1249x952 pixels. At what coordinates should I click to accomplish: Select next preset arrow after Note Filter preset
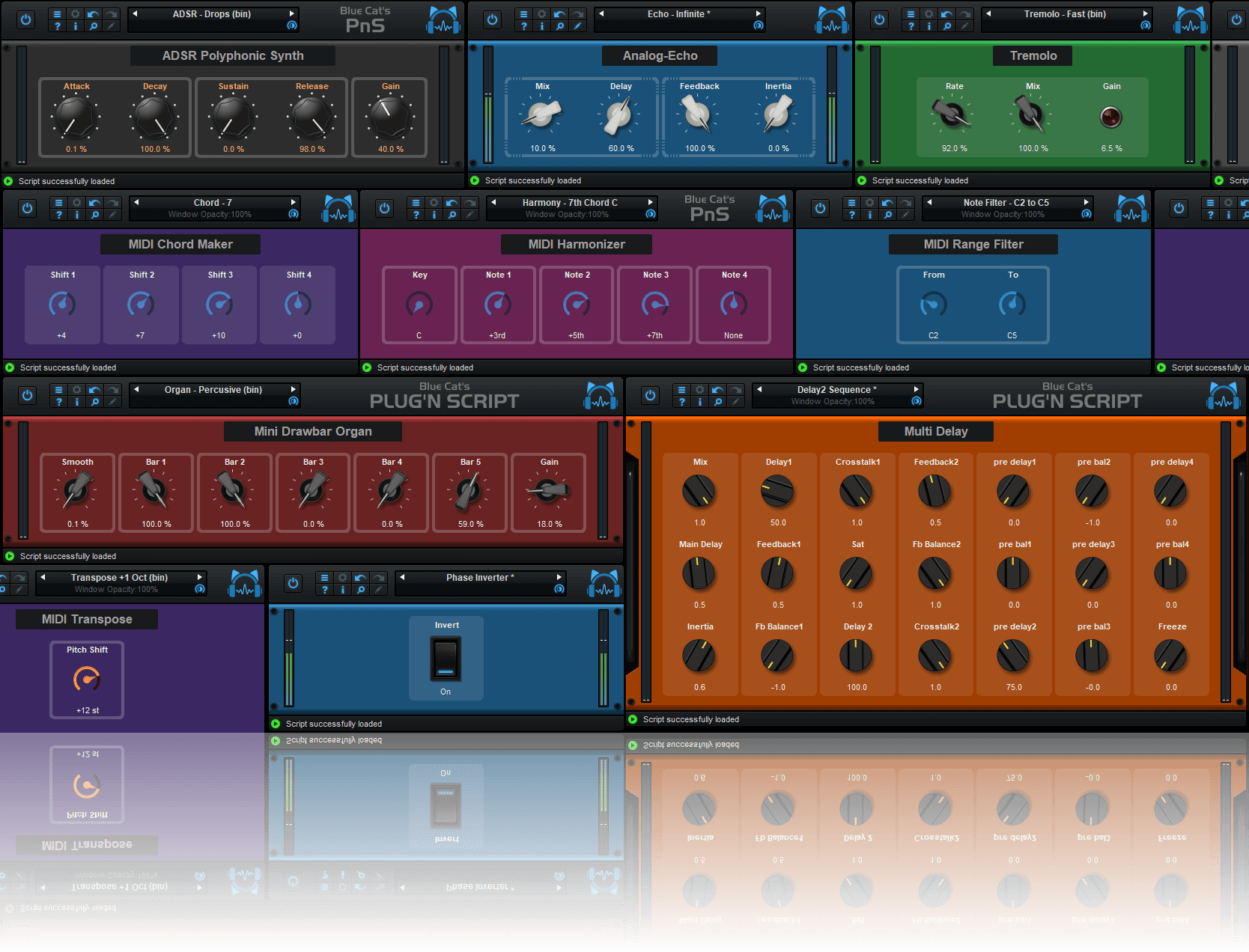pyautogui.click(x=1086, y=202)
